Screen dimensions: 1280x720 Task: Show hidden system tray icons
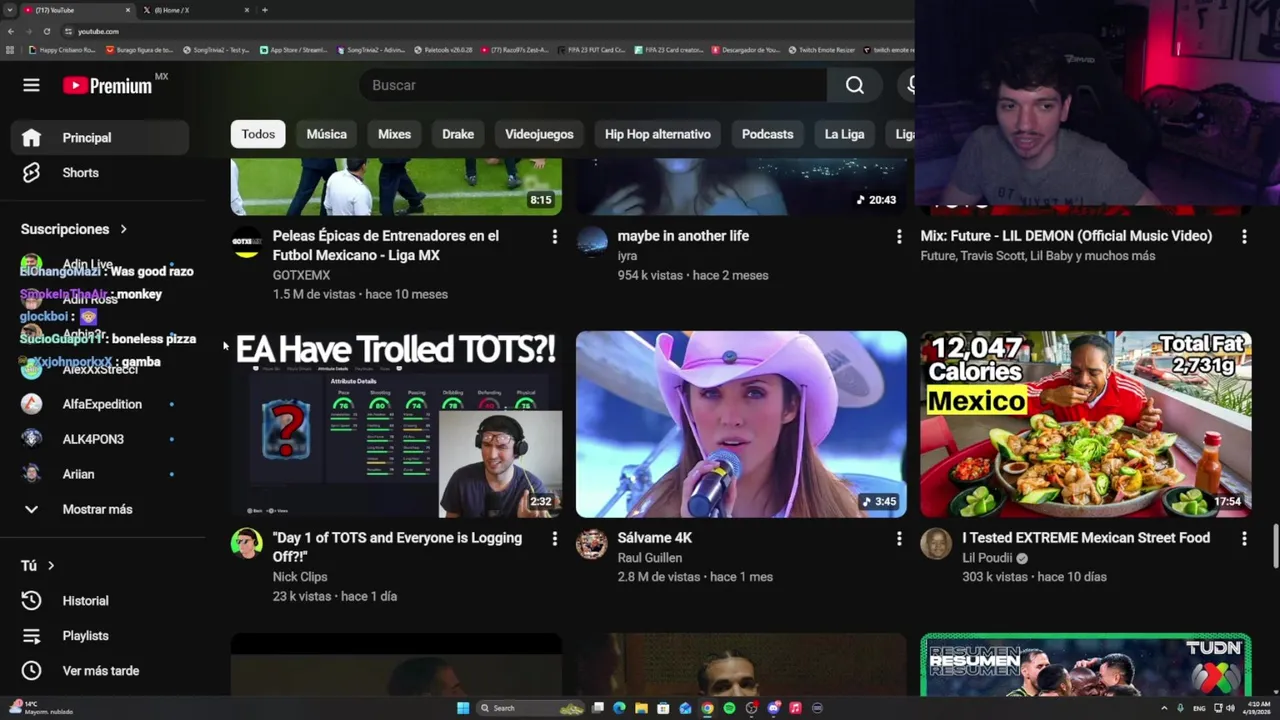pos(1166,708)
